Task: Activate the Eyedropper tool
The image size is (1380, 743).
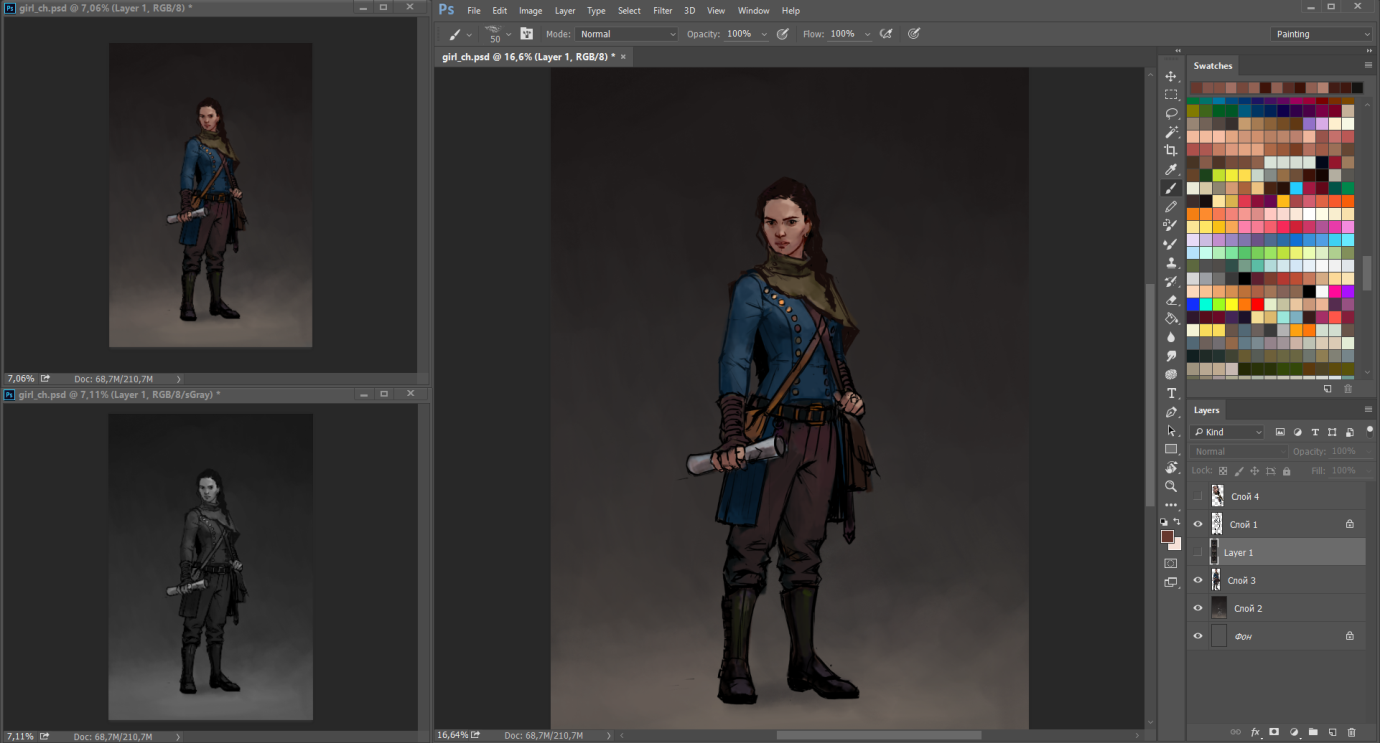Action: pyautogui.click(x=1171, y=170)
